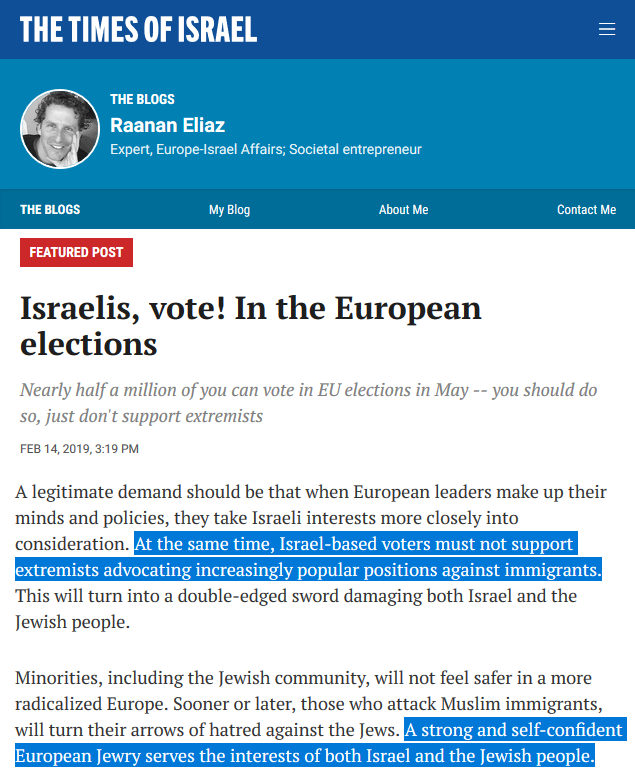The image size is (635, 775).
Task: Open the author name Raanan Eliaz
Action: 168,126
